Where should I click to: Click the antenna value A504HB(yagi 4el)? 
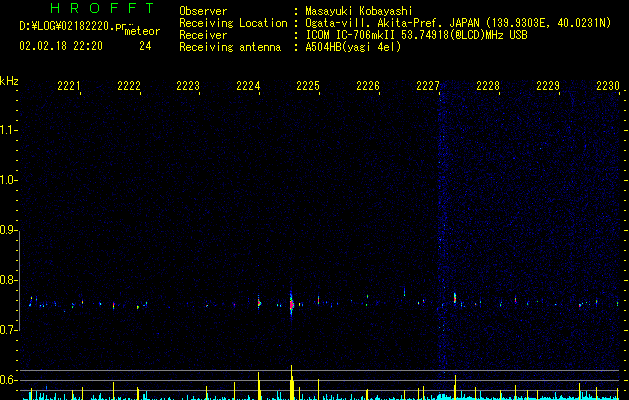coord(353,47)
